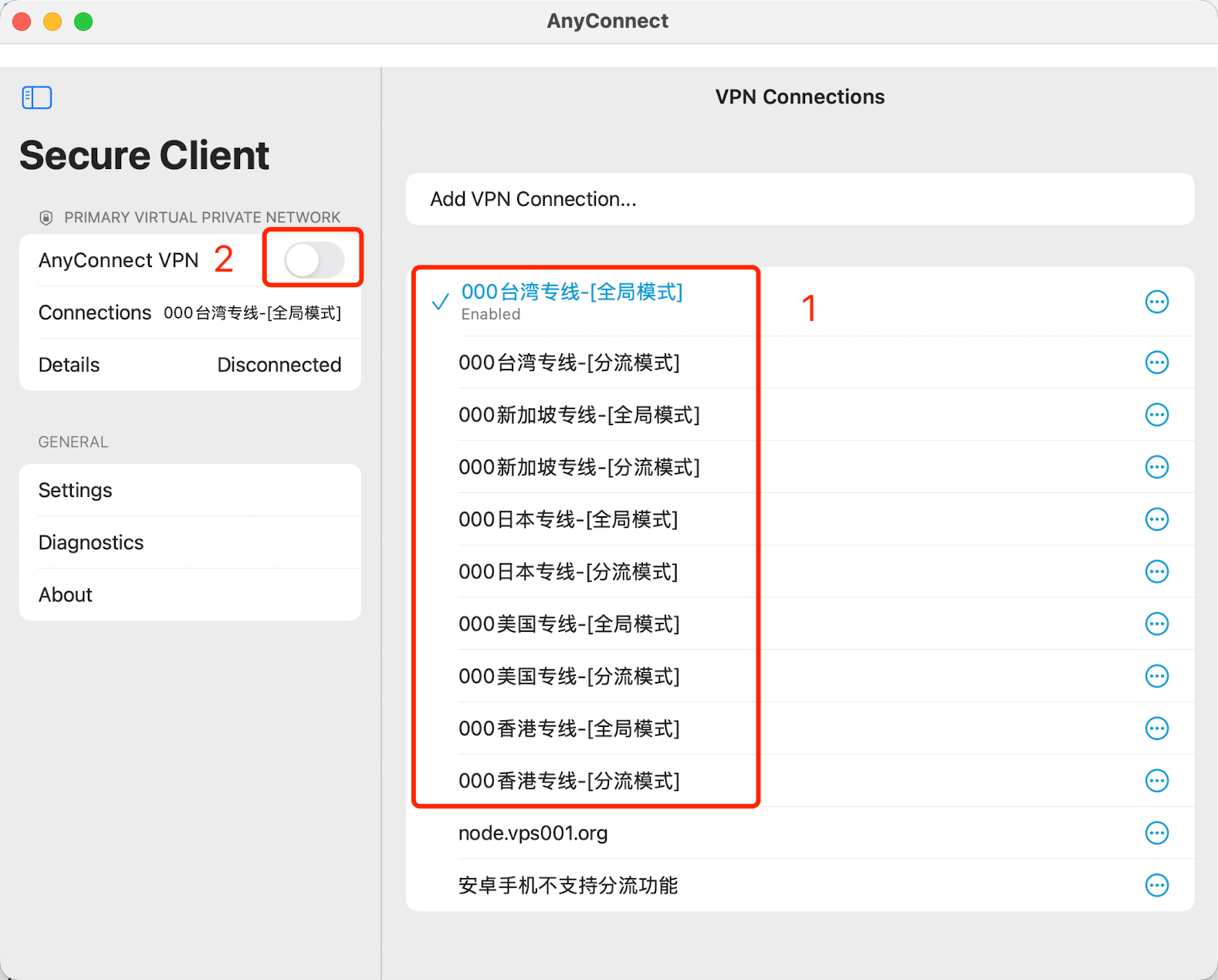1218x980 pixels.
Task: Open more options for 000台湾专线-[分流模式]
Action: pos(1156,362)
